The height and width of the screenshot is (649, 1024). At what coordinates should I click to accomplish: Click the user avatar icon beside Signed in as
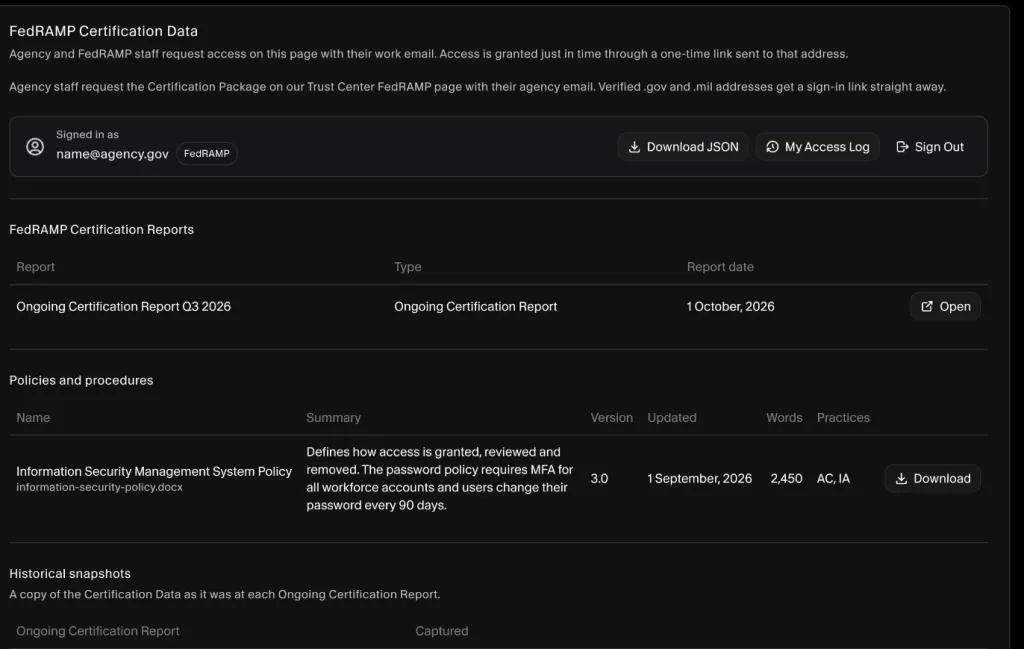35,147
